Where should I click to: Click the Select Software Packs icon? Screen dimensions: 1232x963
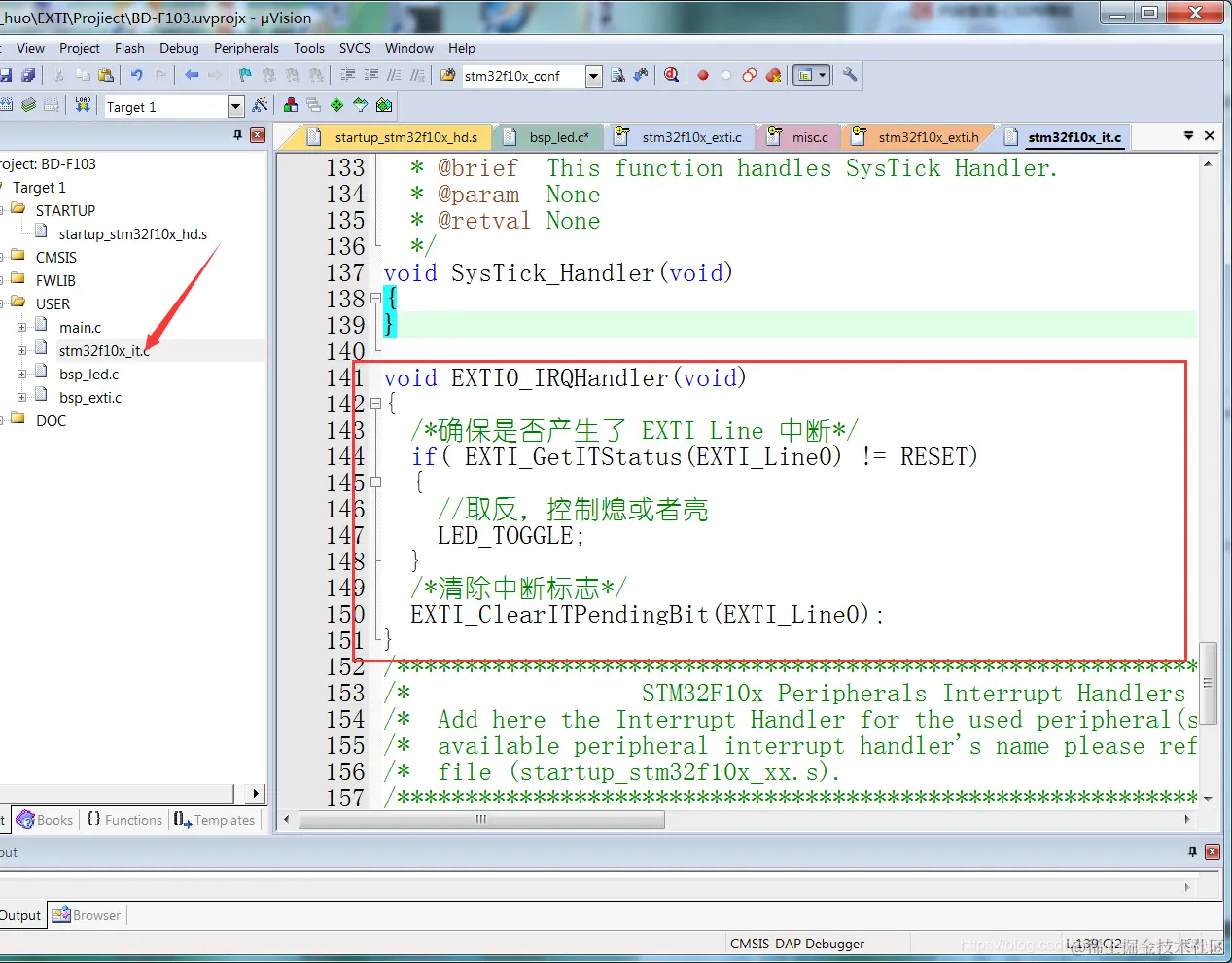coord(361,105)
